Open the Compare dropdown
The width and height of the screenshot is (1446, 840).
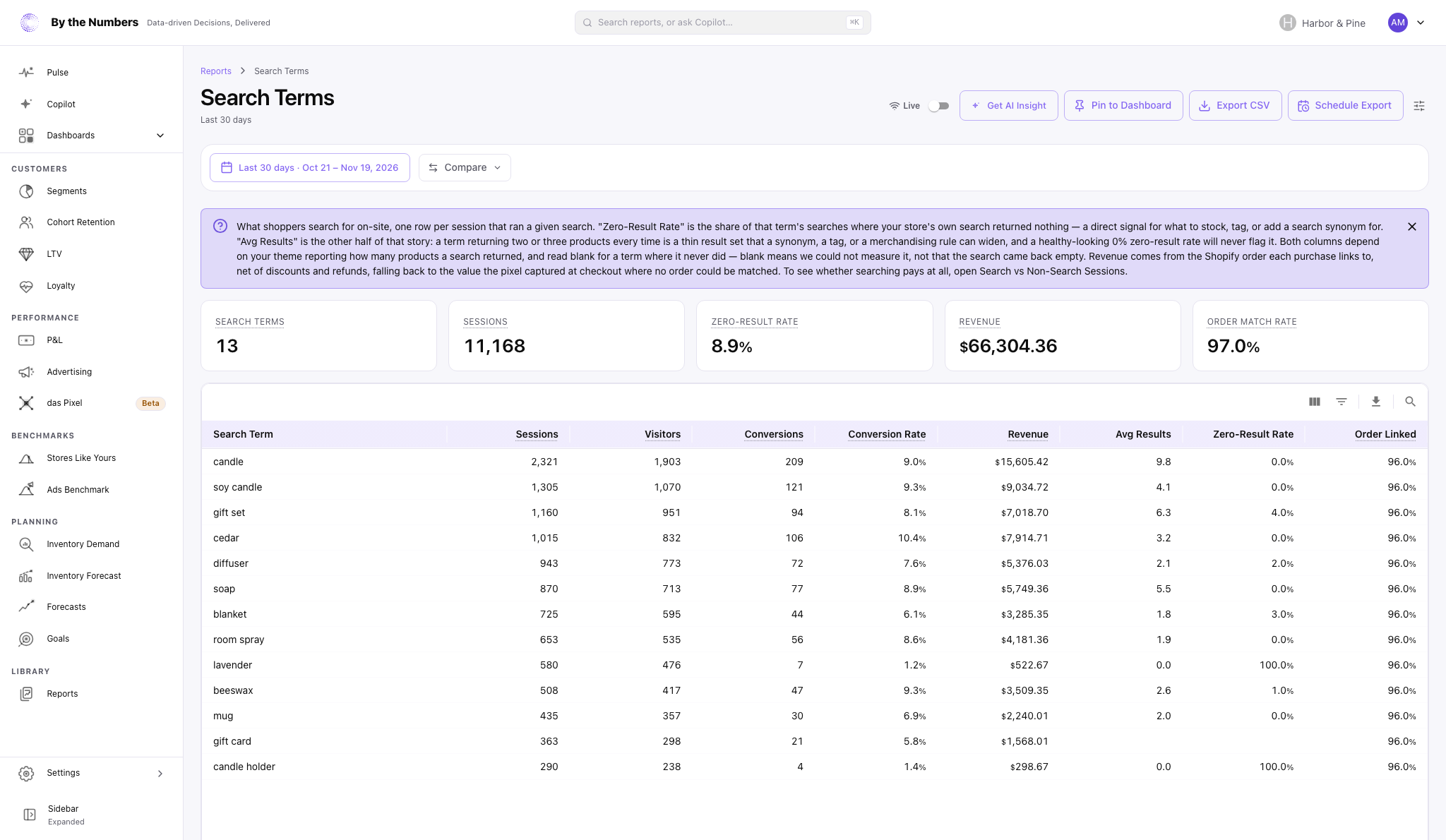[x=465, y=168]
